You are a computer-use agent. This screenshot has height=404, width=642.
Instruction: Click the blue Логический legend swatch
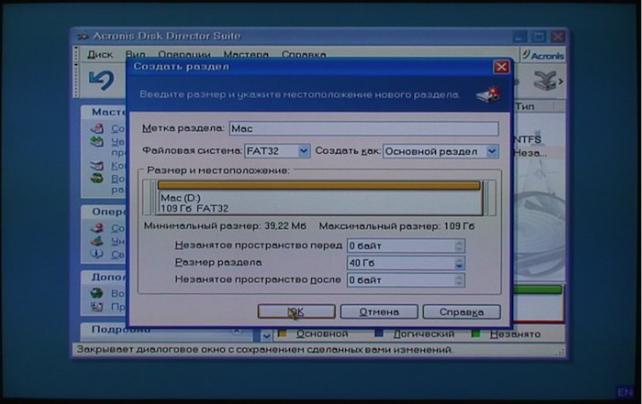point(379,334)
